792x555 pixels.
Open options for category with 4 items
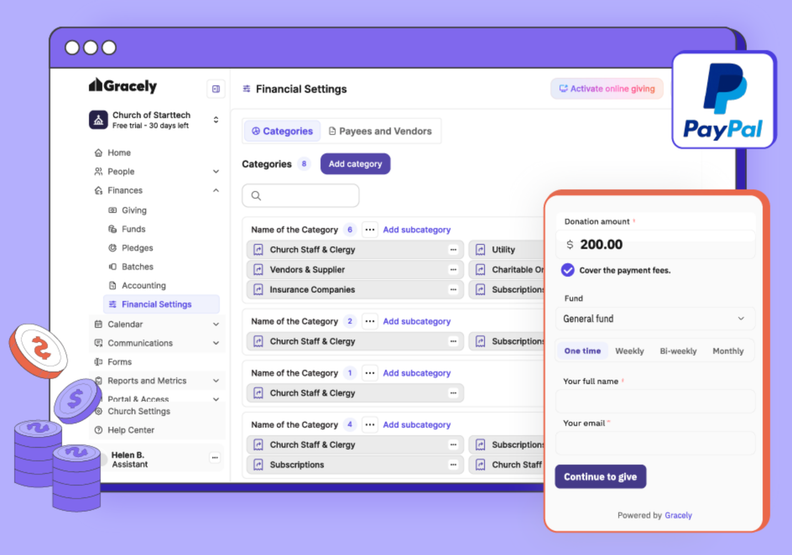pos(370,425)
